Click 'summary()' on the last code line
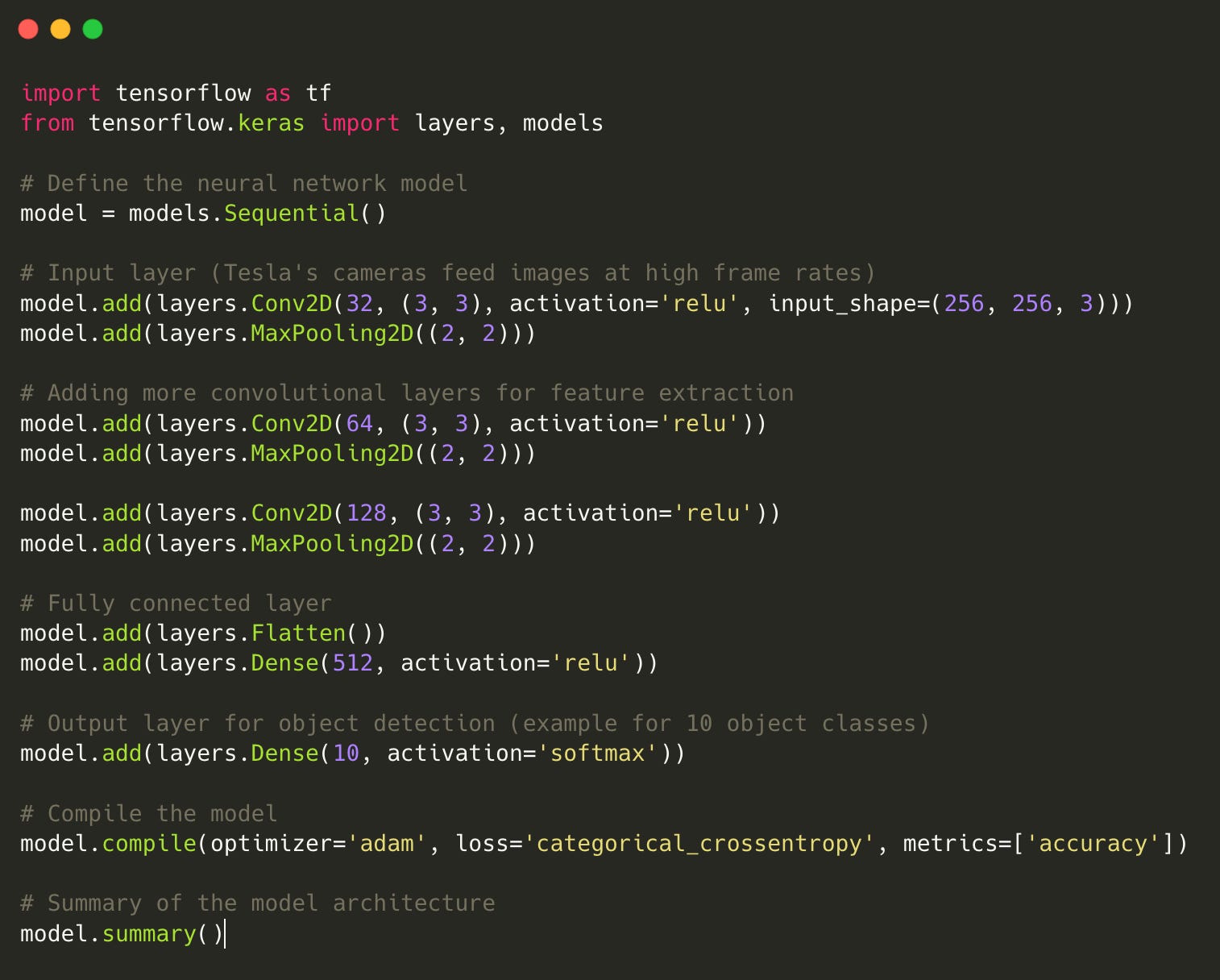Viewport: 1220px width, 980px height. pos(163,934)
